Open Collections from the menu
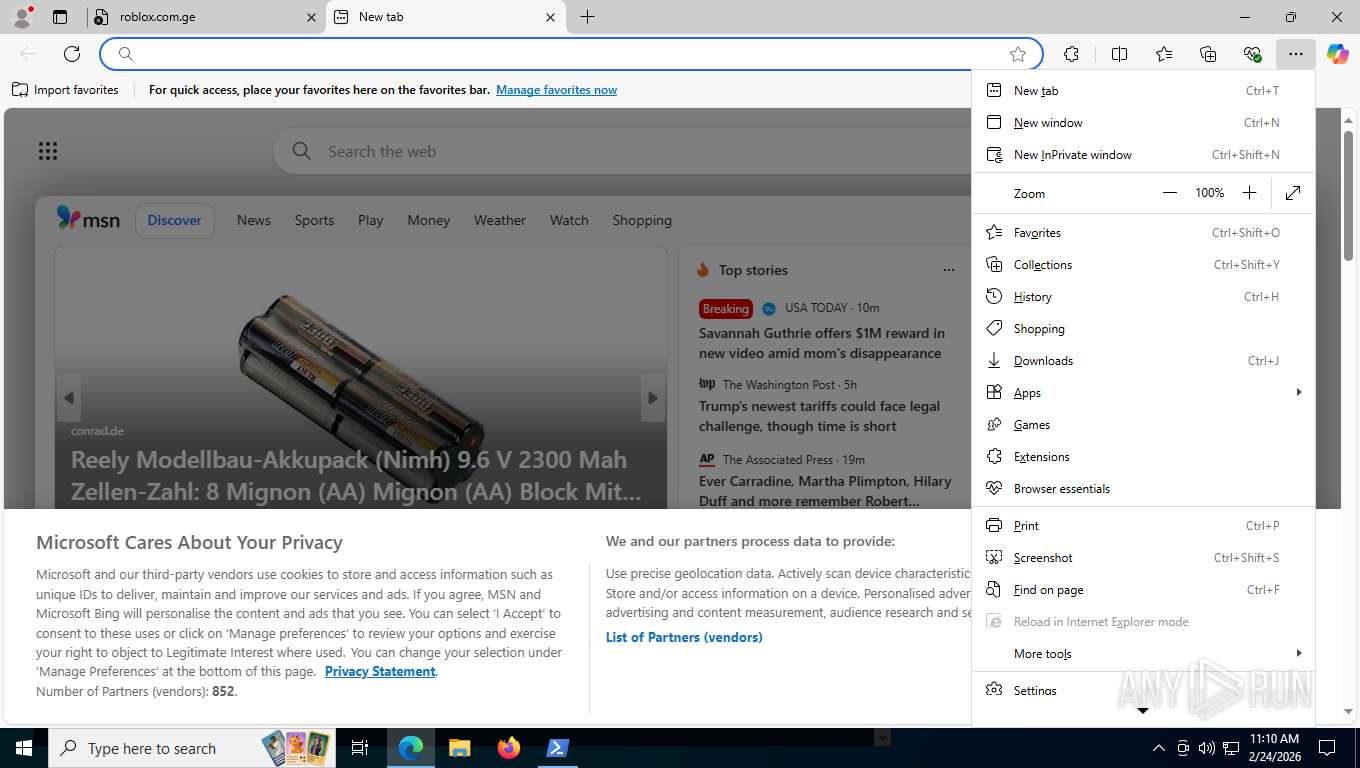This screenshot has height=768, width=1360. coord(1143,265)
